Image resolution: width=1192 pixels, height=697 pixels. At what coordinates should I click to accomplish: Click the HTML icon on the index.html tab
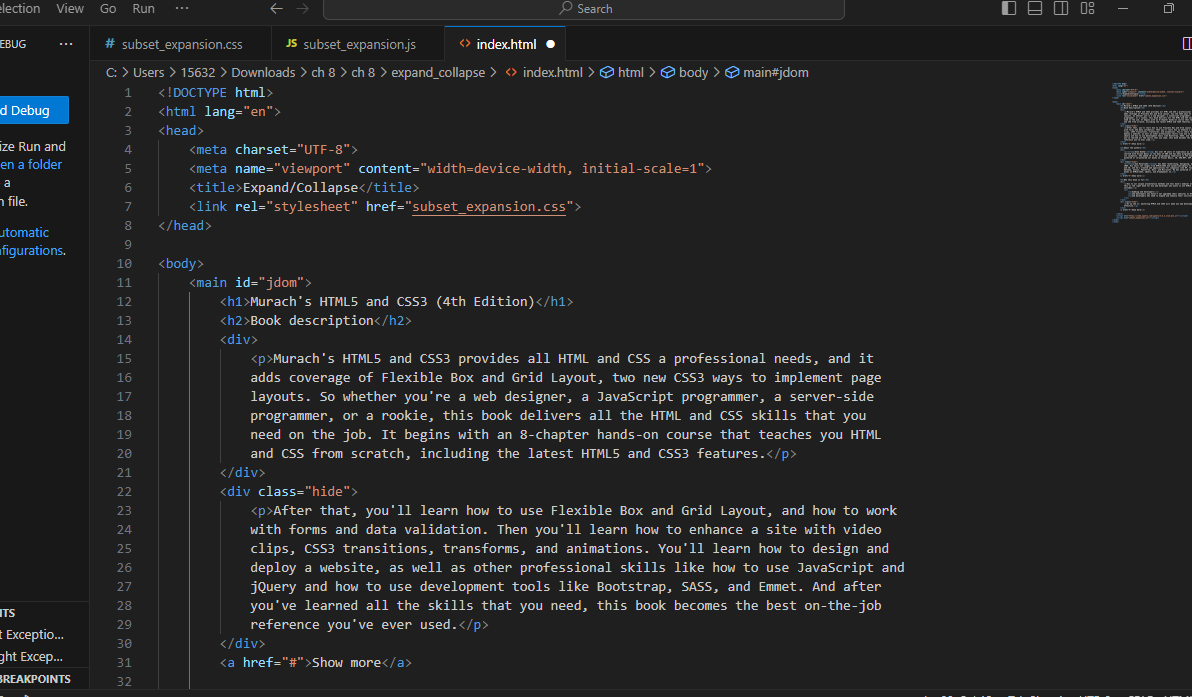464,44
